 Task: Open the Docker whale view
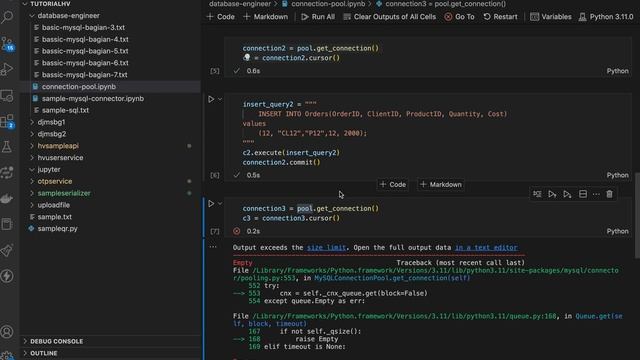click(x=7, y=198)
